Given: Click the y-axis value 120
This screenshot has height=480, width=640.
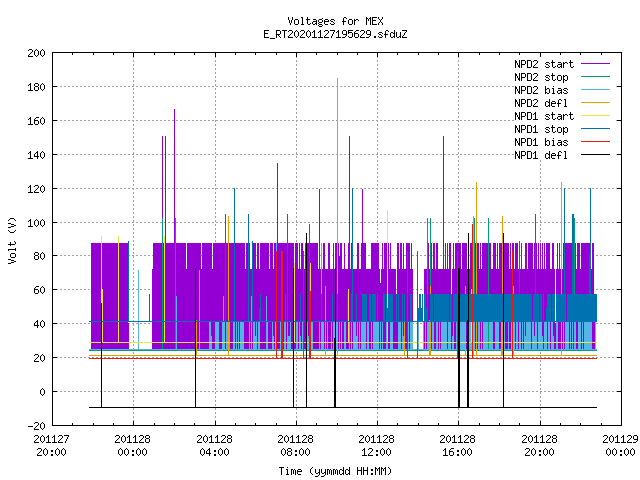Looking at the screenshot, I should click(x=36, y=189).
